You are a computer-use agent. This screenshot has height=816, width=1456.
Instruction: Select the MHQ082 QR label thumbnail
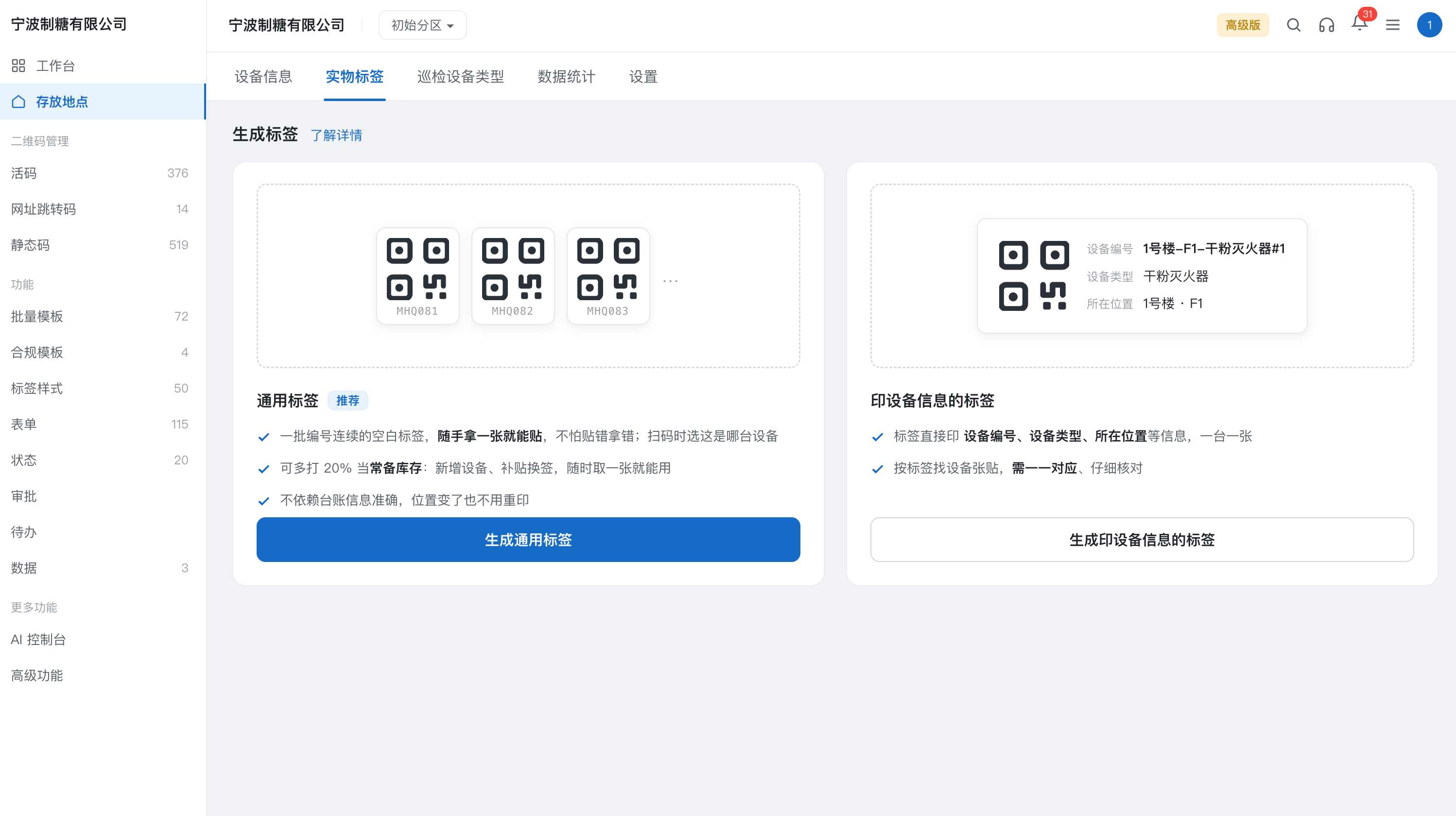click(x=513, y=276)
